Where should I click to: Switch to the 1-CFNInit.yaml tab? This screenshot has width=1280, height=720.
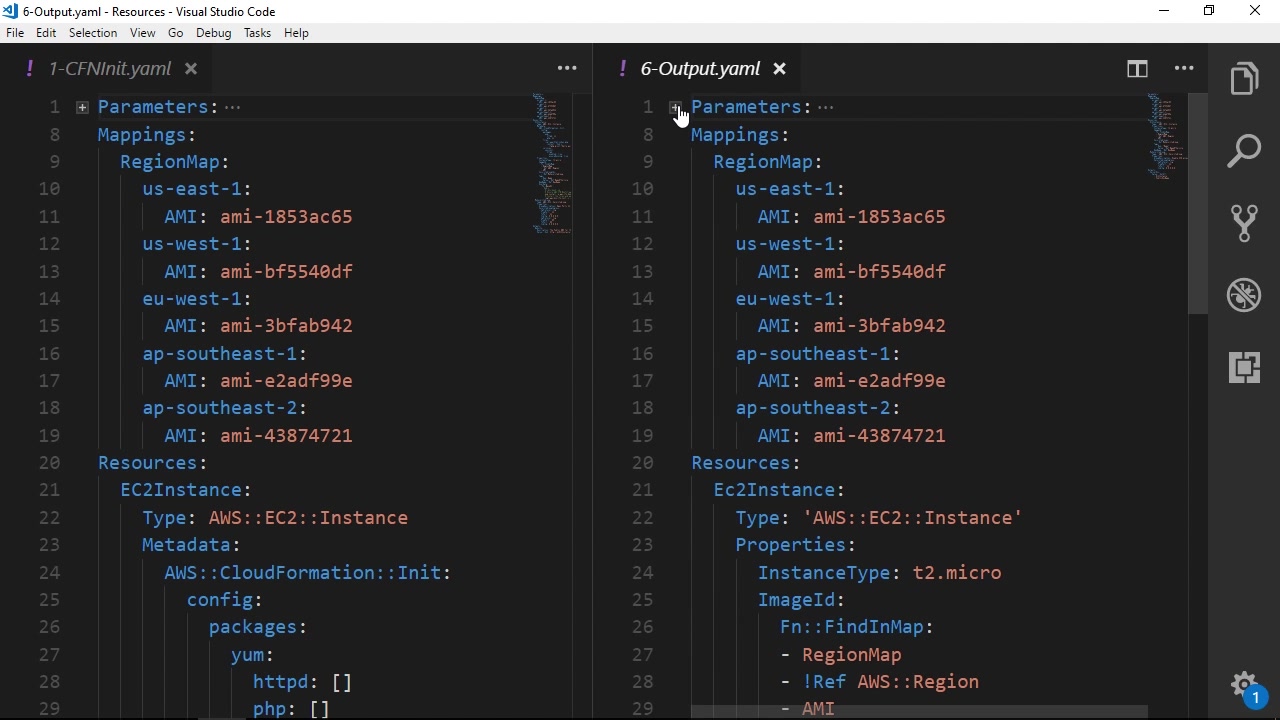pyautogui.click(x=109, y=69)
